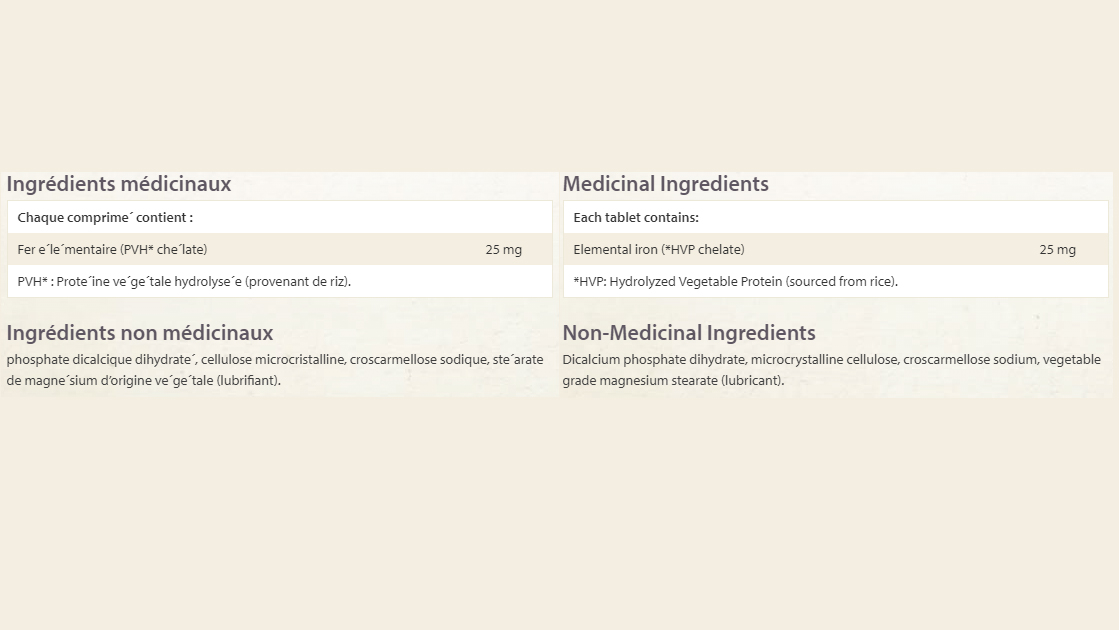Click the 'de magnésium d'origine végétale' line
This screenshot has height=630, width=1119.
tap(143, 380)
